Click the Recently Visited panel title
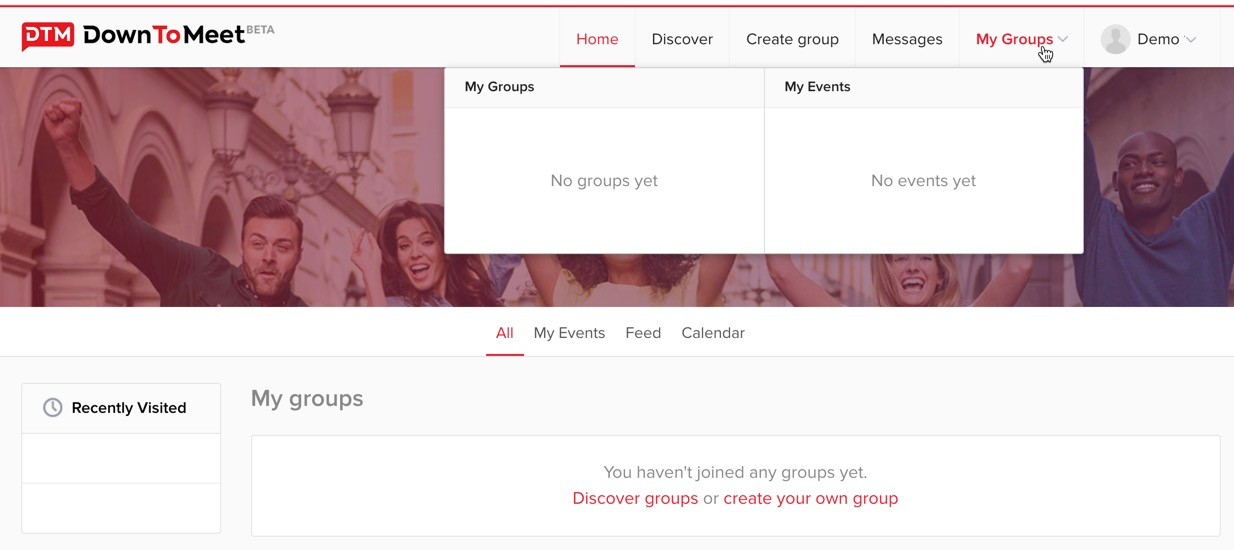The width and height of the screenshot is (1234, 550). click(129, 408)
